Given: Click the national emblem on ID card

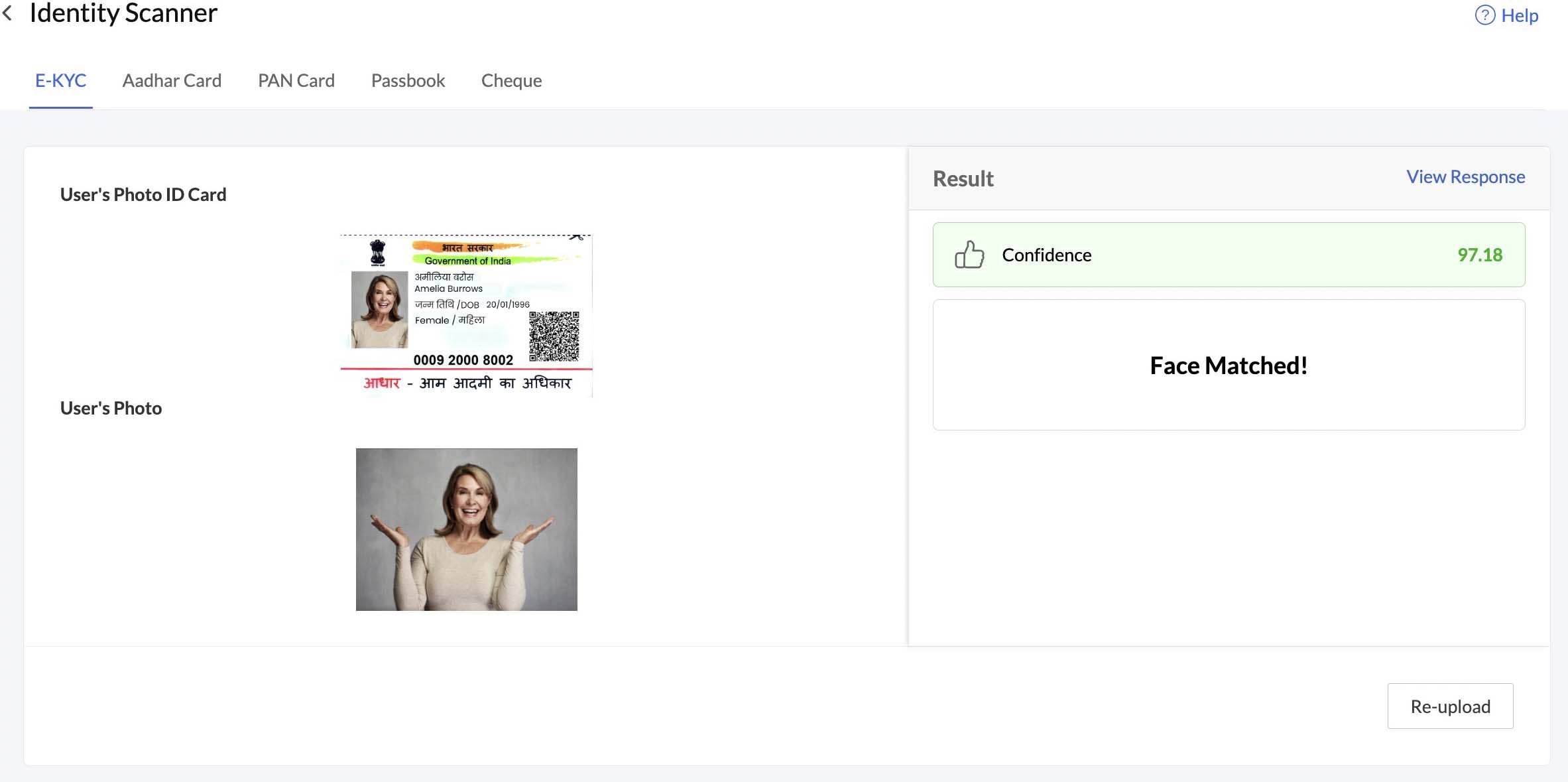Looking at the screenshot, I should pos(377,253).
